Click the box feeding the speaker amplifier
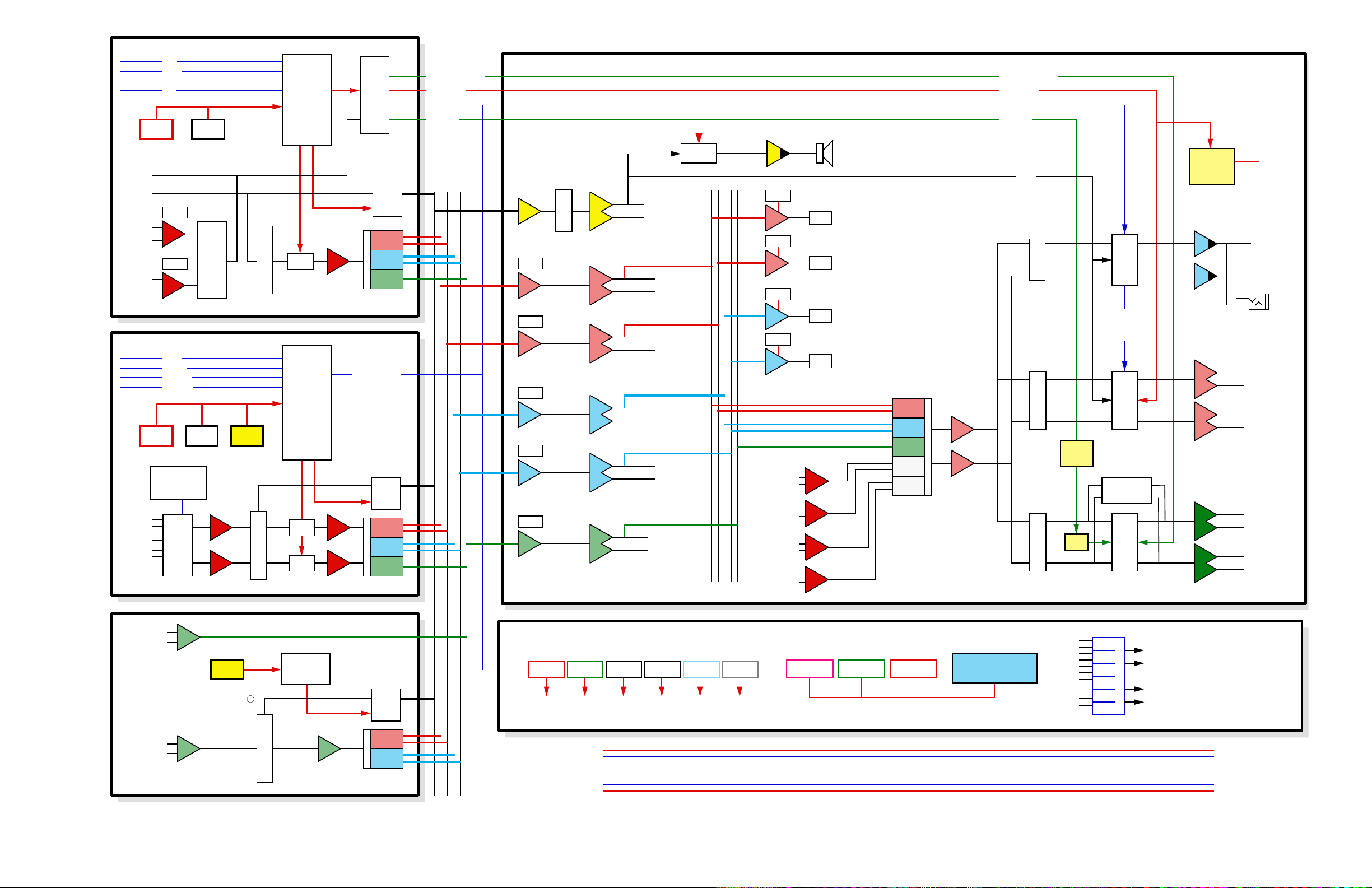This screenshot has width=1372, height=888. (x=699, y=154)
